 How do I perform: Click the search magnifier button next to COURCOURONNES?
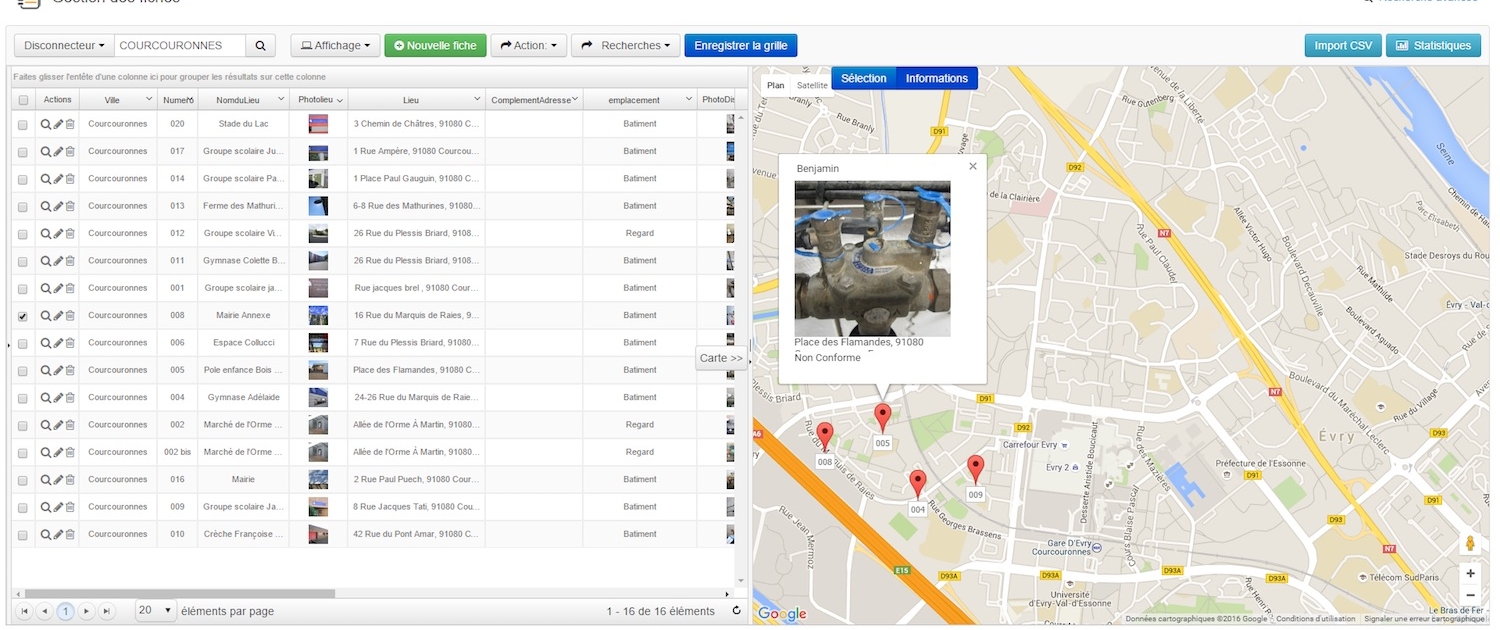260,45
